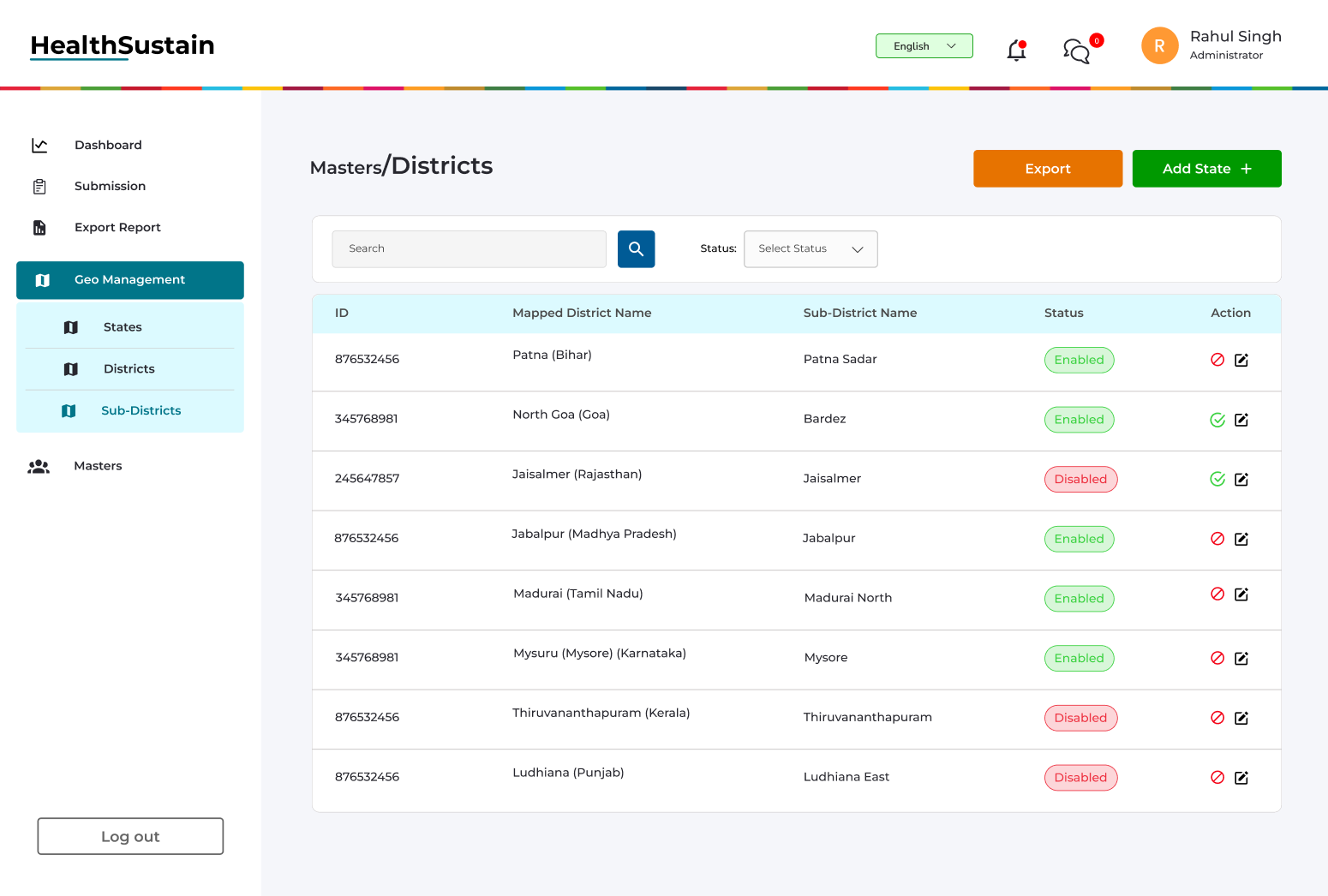The height and width of the screenshot is (896, 1328).
Task: Click the Enabled badge for Bardez
Action: coord(1079,420)
